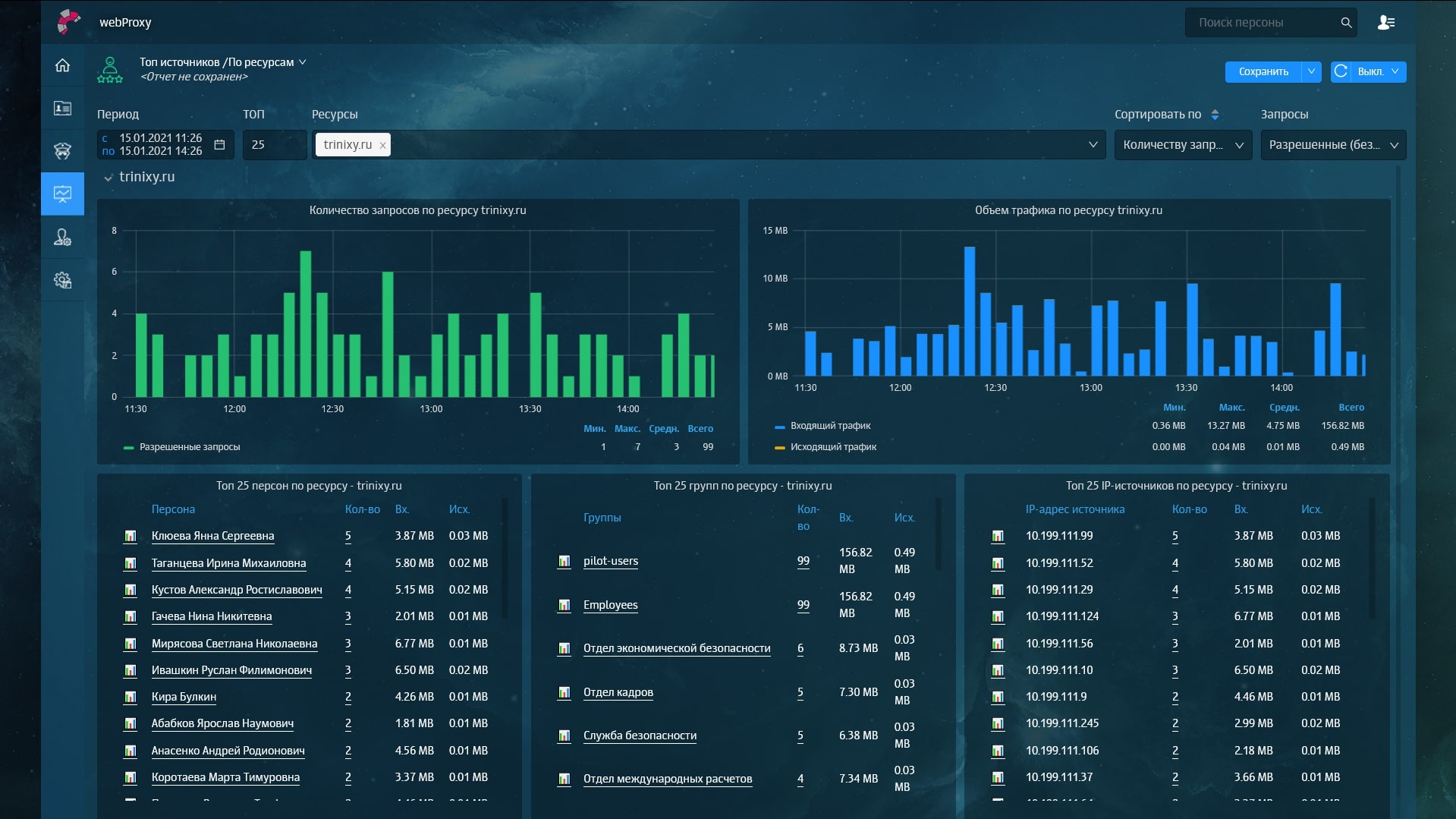Click the Сохранить button
Screen dimensions: 1456x819
[1263, 71]
